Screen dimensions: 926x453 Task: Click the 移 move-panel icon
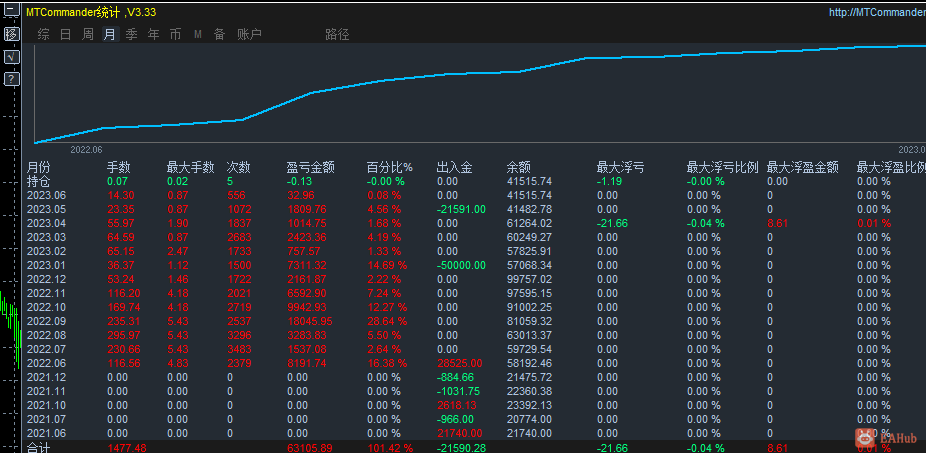(11, 34)
